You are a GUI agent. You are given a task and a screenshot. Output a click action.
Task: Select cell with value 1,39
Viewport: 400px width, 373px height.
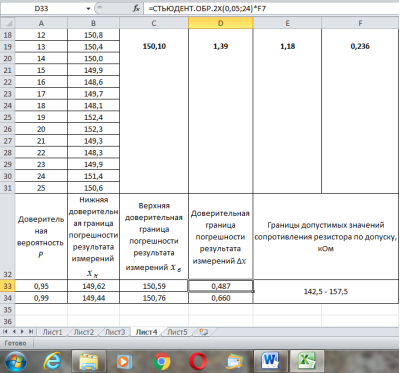coord(221,46)
